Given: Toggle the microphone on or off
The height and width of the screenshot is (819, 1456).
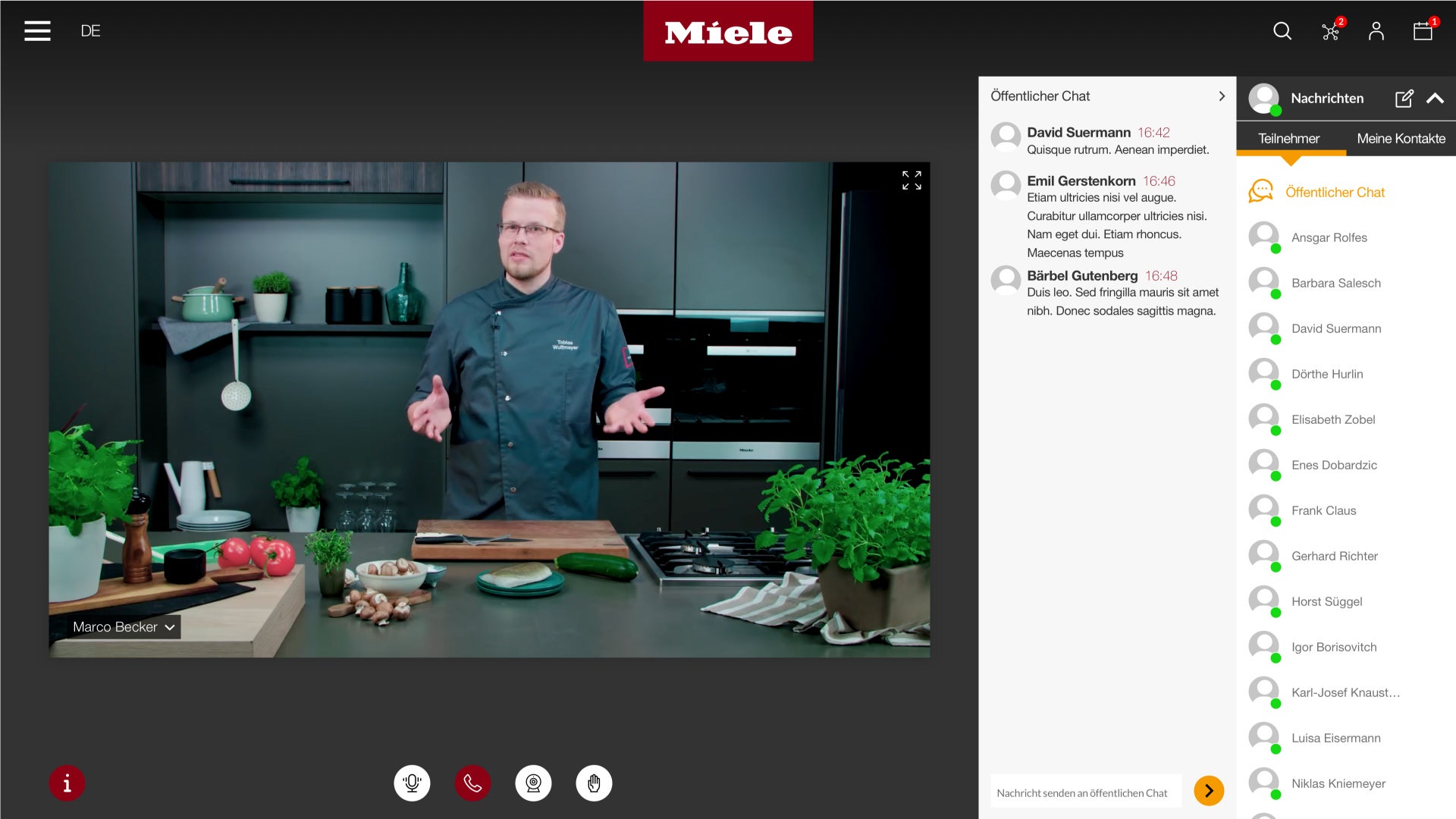Looking at the screenshot, I should (412, 783).
